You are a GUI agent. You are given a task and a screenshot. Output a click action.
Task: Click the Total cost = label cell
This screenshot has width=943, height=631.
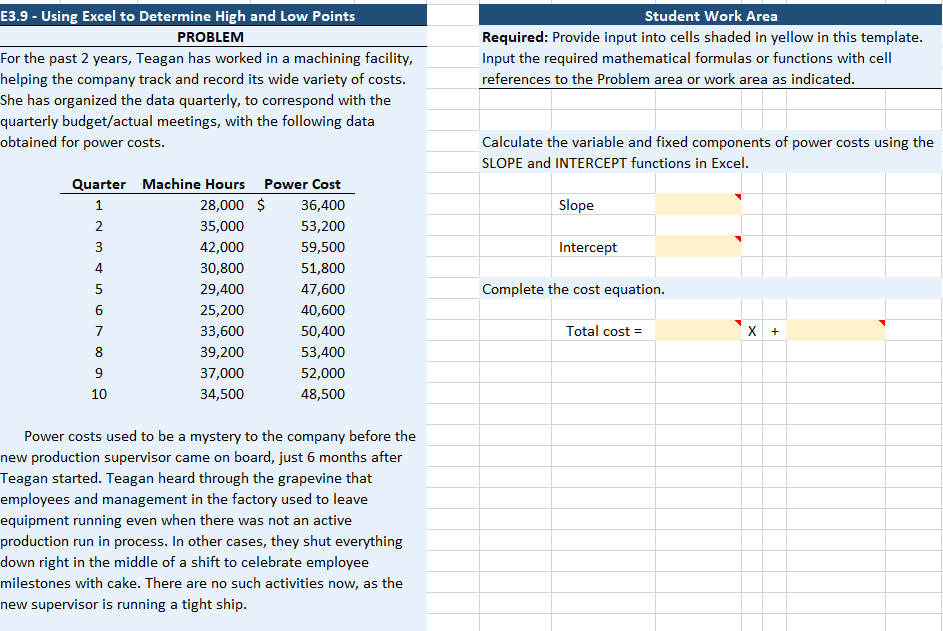(605, 330)
